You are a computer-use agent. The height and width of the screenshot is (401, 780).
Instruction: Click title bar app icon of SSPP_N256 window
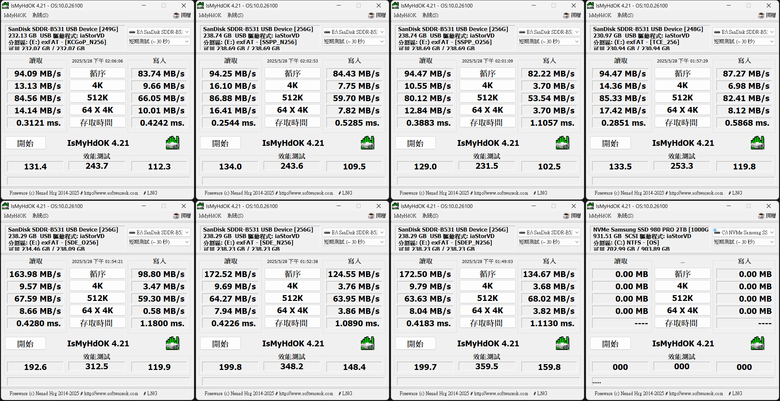[201, 5]
